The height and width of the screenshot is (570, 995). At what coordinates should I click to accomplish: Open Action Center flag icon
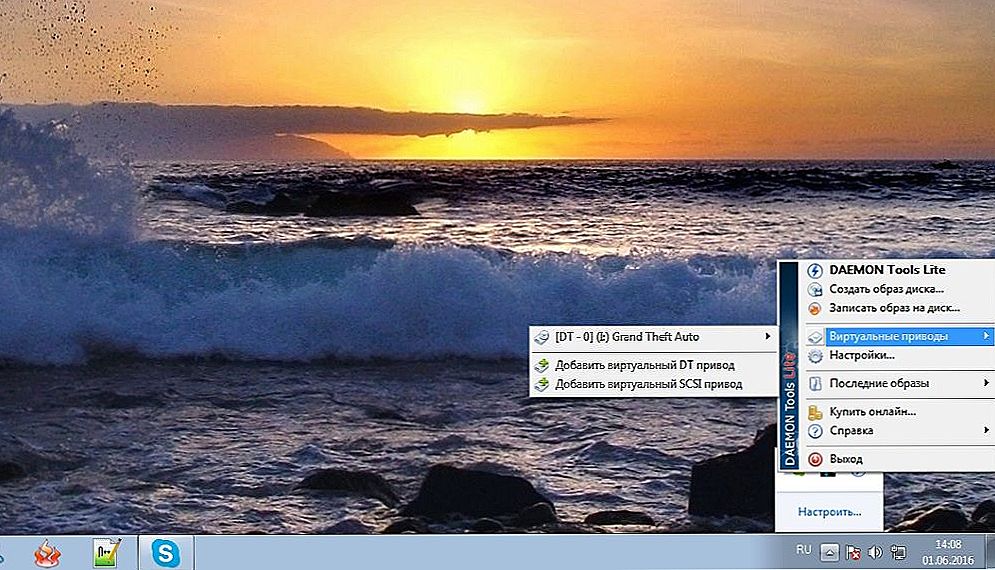(x=853, y=552)
